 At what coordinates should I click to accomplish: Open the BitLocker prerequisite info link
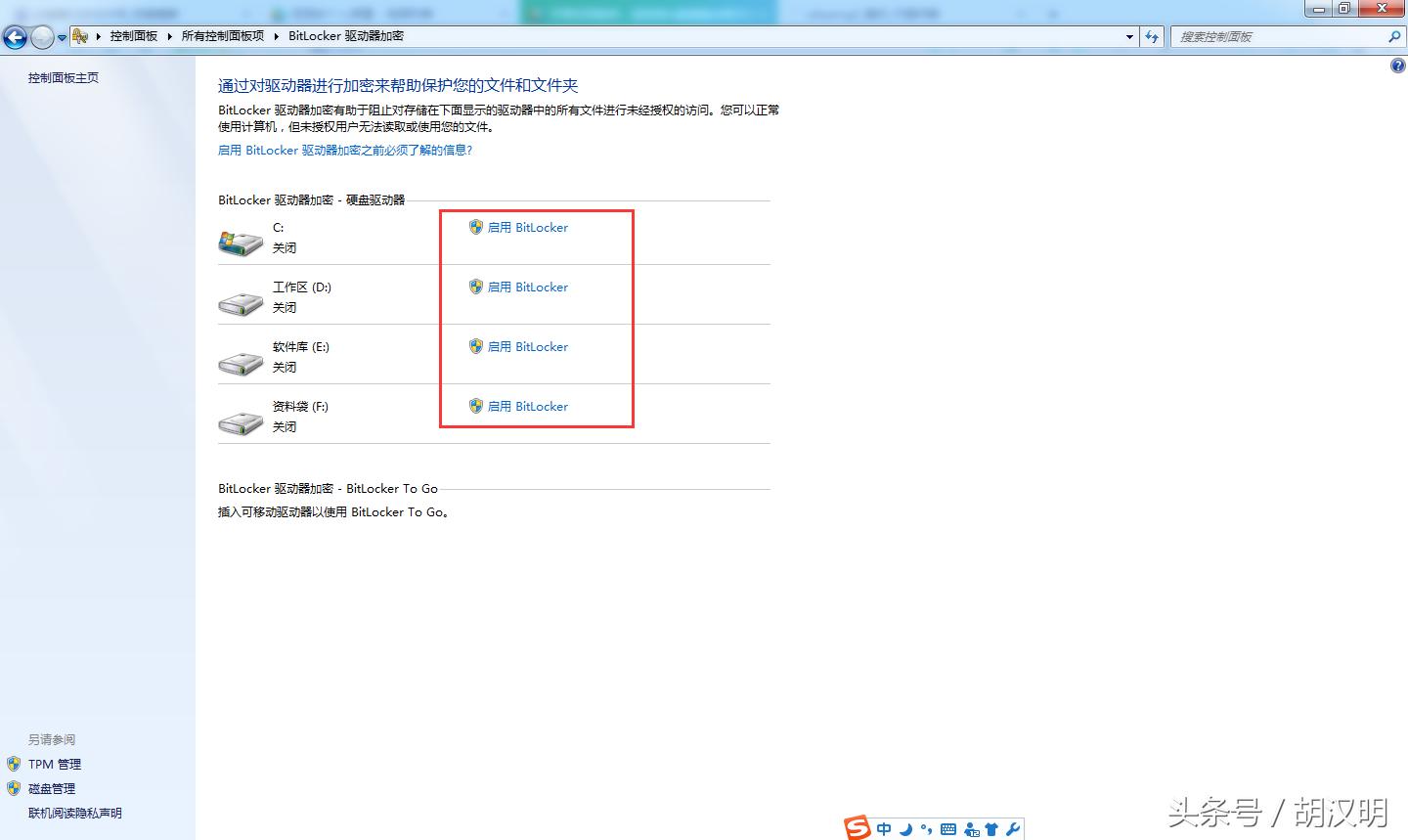346,150
